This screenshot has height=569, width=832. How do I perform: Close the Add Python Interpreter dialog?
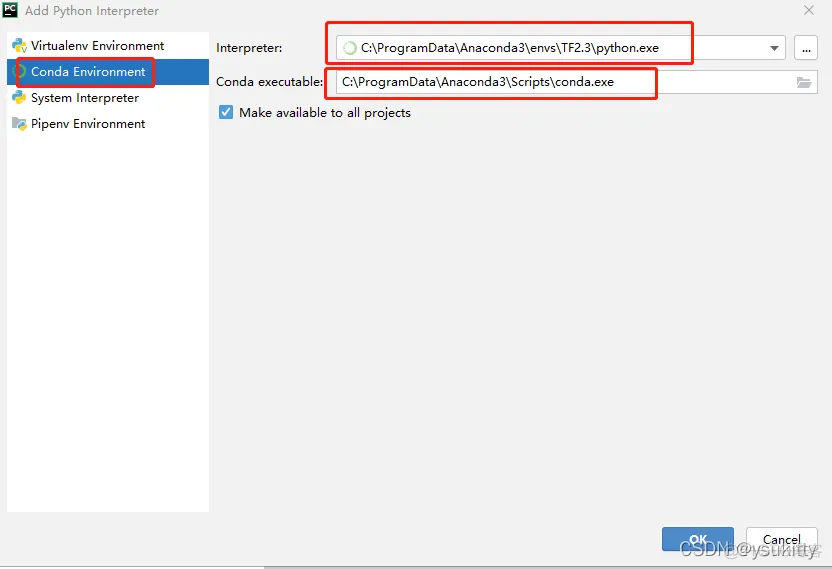(x=808, y=10)
